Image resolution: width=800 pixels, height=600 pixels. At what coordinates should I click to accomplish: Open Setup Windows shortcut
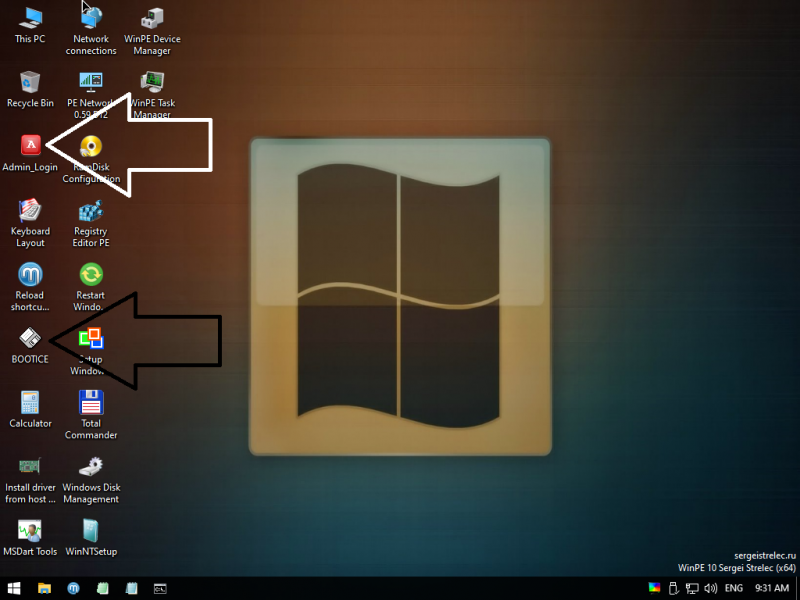tap(91, 352)
